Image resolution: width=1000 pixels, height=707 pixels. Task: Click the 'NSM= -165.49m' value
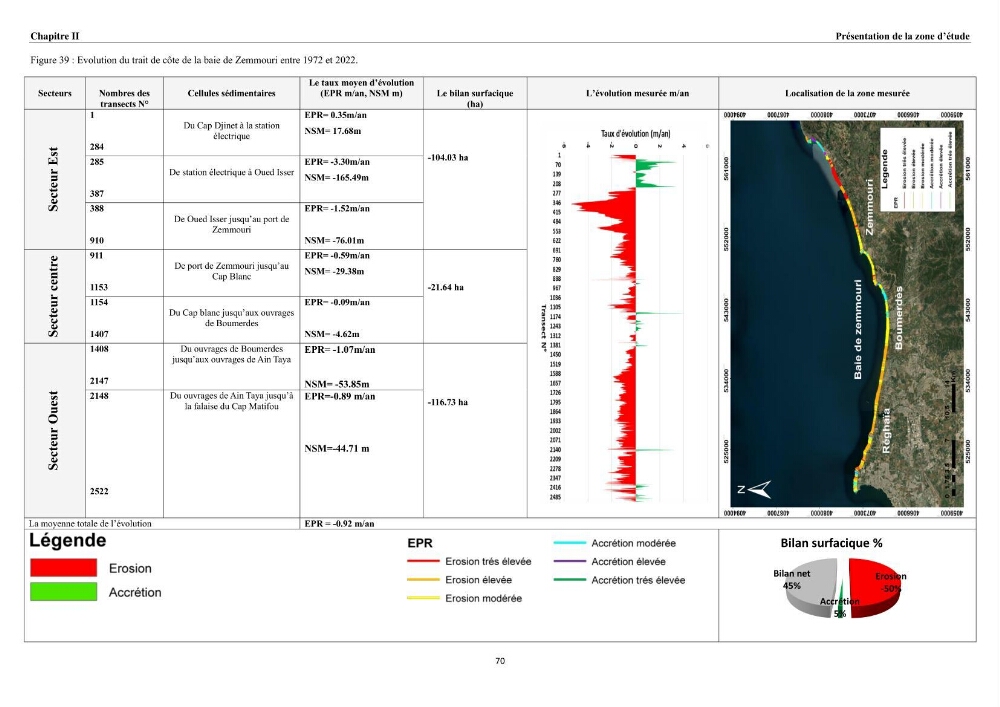pos(336,177)
